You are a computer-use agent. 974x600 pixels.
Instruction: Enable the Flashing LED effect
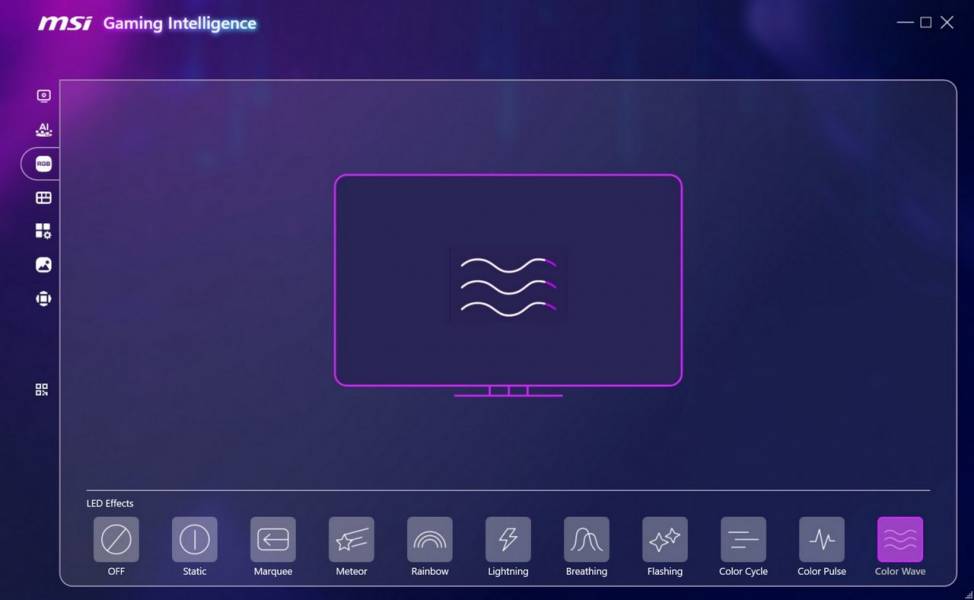coord(665,540)
